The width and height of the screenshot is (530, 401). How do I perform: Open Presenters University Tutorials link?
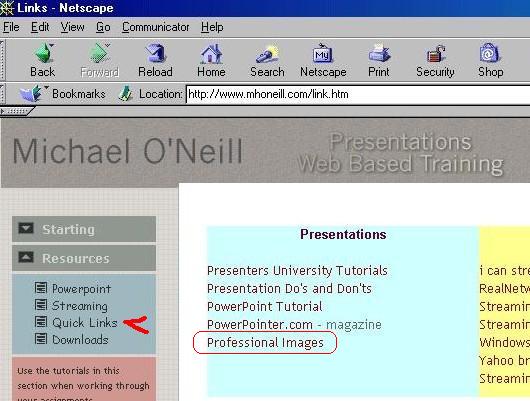(297, 270)
